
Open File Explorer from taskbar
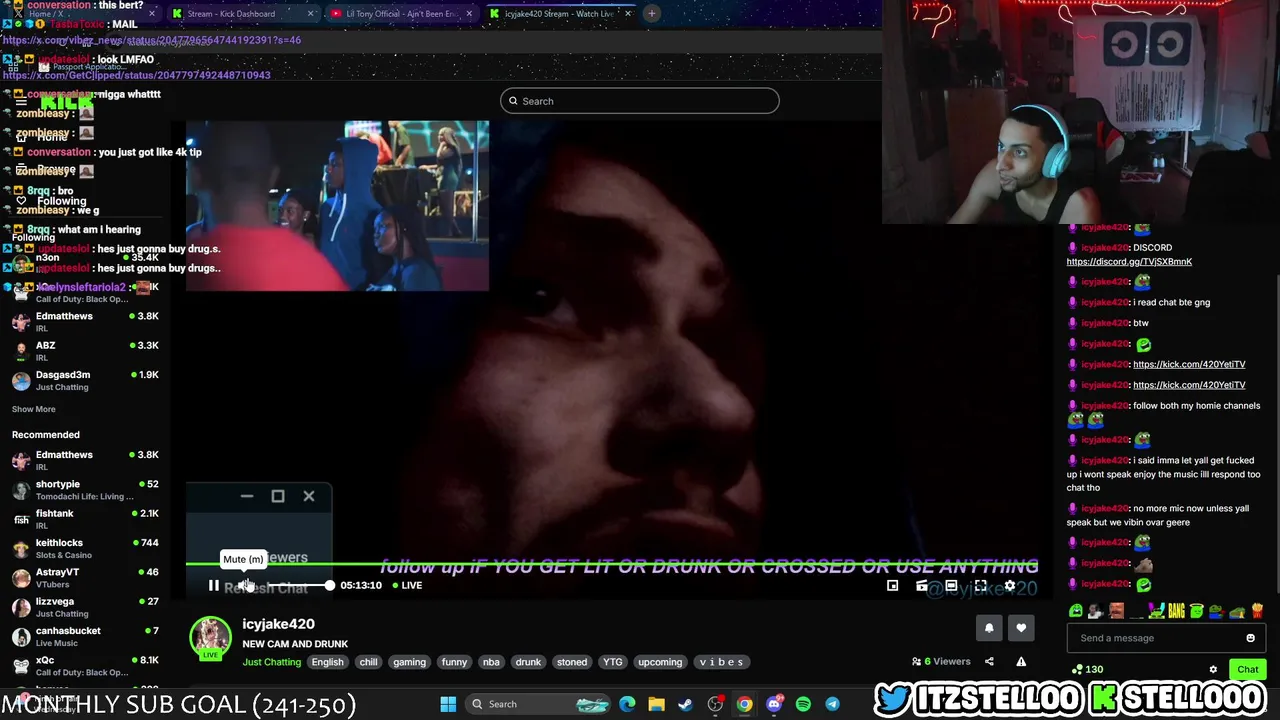(656, 704)
